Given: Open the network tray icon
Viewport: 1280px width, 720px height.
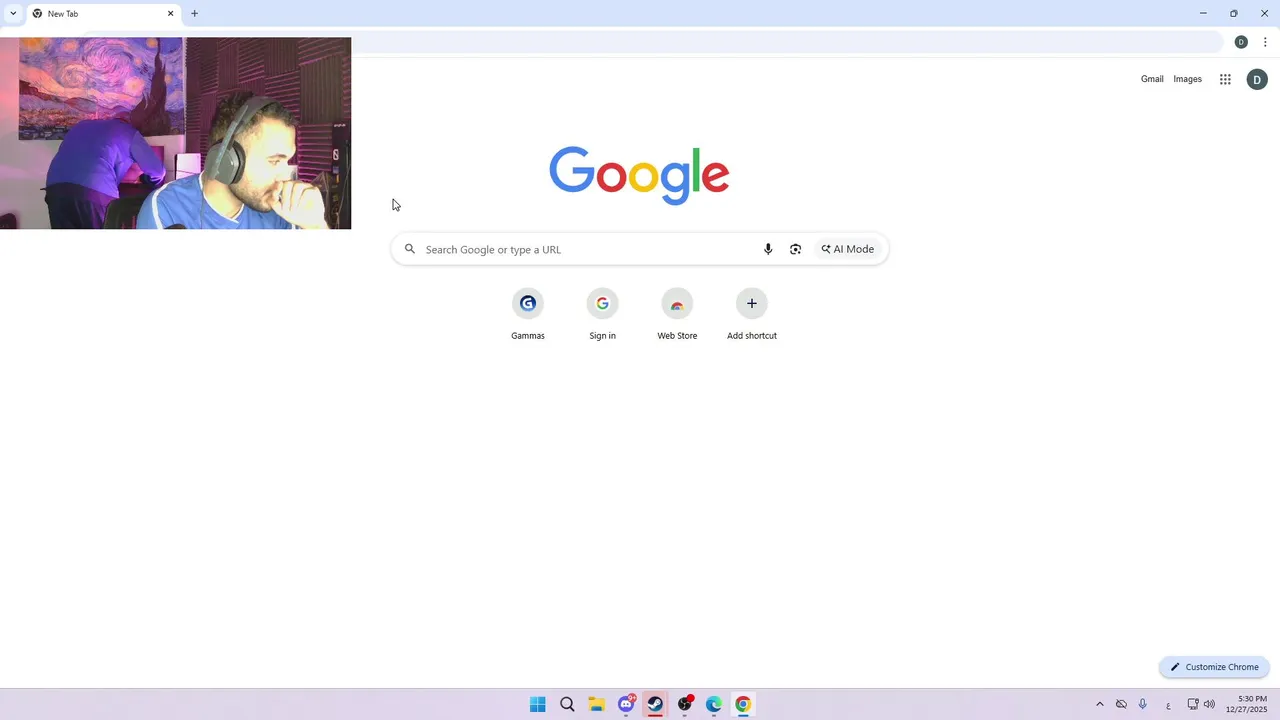Looking at the screenshot, I should [1193, 704].
